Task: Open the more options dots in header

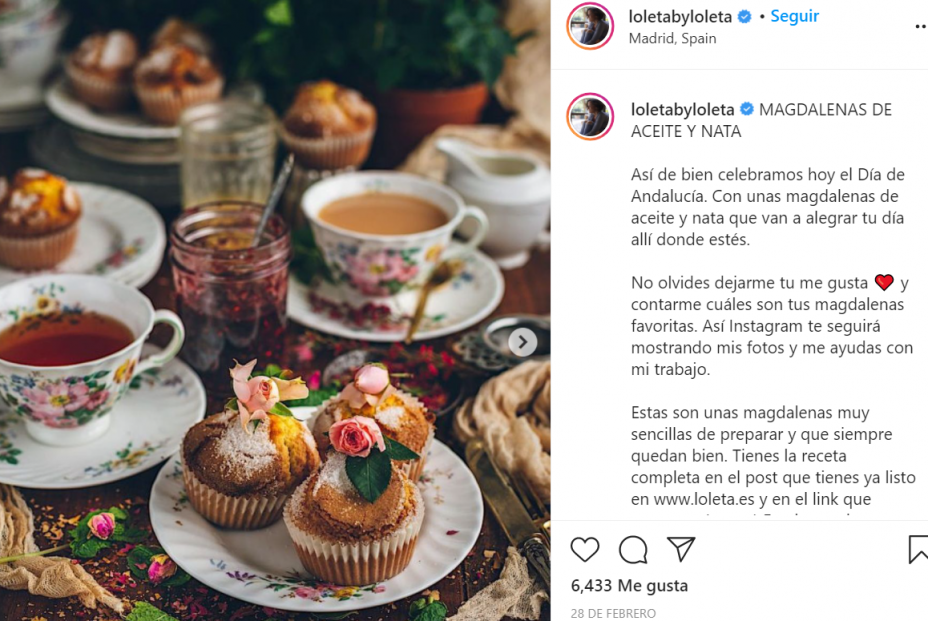Action: click(921, 27)
